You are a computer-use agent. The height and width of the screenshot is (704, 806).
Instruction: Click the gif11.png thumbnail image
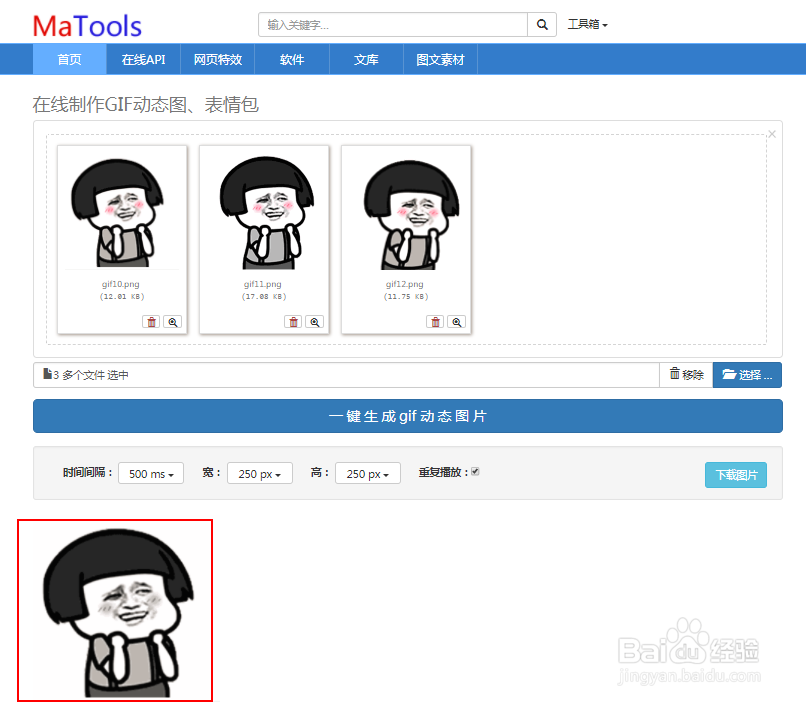click(264, 211)
